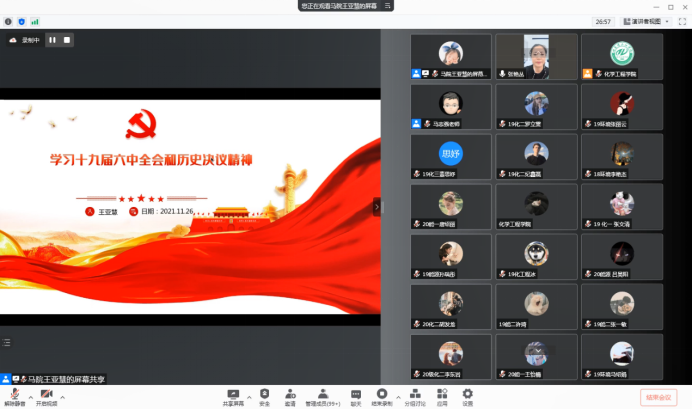Image resolution: width=692 pixels, height=409 pixels.
Task: Open the speaker view layout menu
Action: (x=643, y=20)
